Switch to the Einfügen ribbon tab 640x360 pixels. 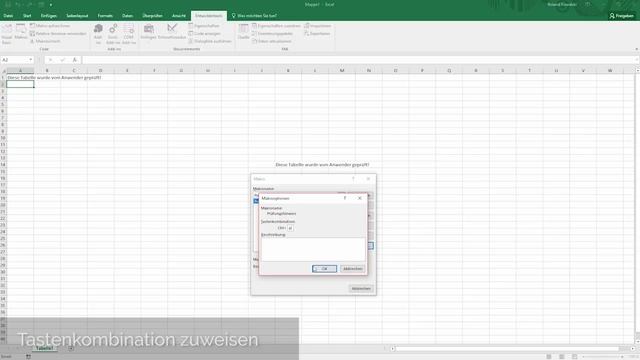pyautogui.click(x=49, y=16)
